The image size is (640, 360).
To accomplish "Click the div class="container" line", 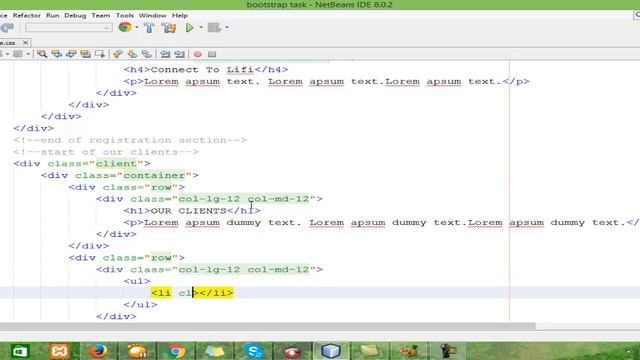I will [120, 176].
